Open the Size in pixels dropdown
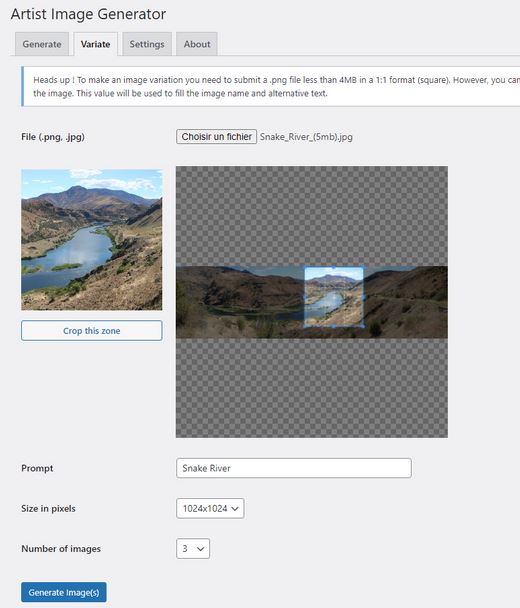This screenshot has width=520, height=608. (210, 508)
